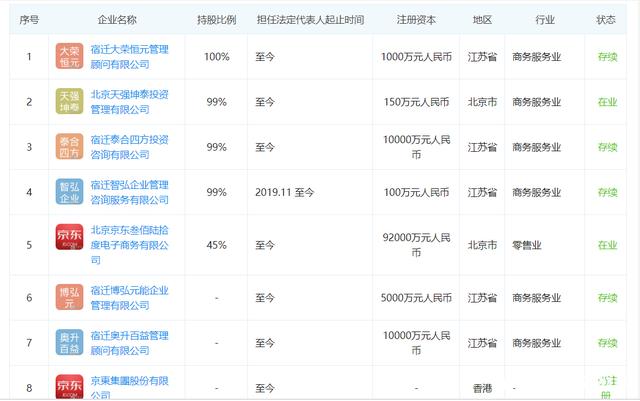Open 宿迁大荣恒元管理顾问有限公司 company link

coord(129,57)
